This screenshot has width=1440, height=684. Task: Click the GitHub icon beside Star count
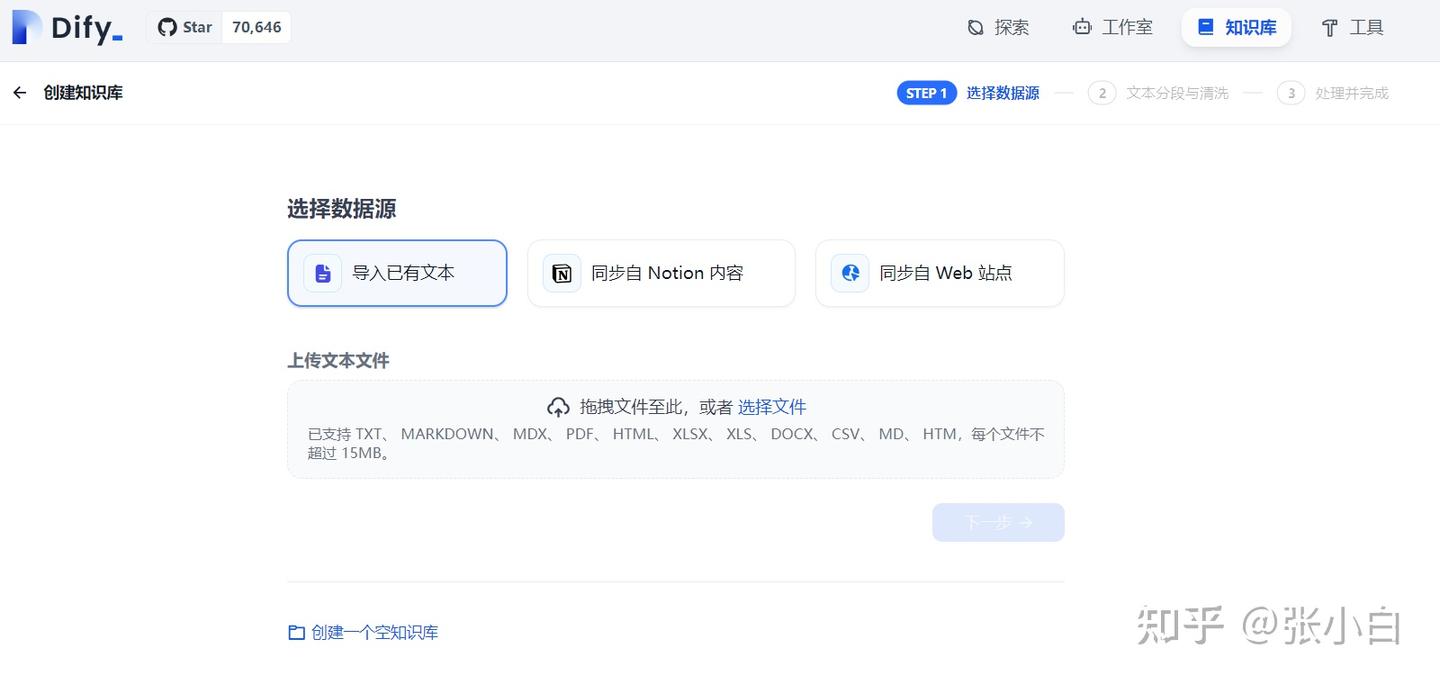(x=166, y=27)
